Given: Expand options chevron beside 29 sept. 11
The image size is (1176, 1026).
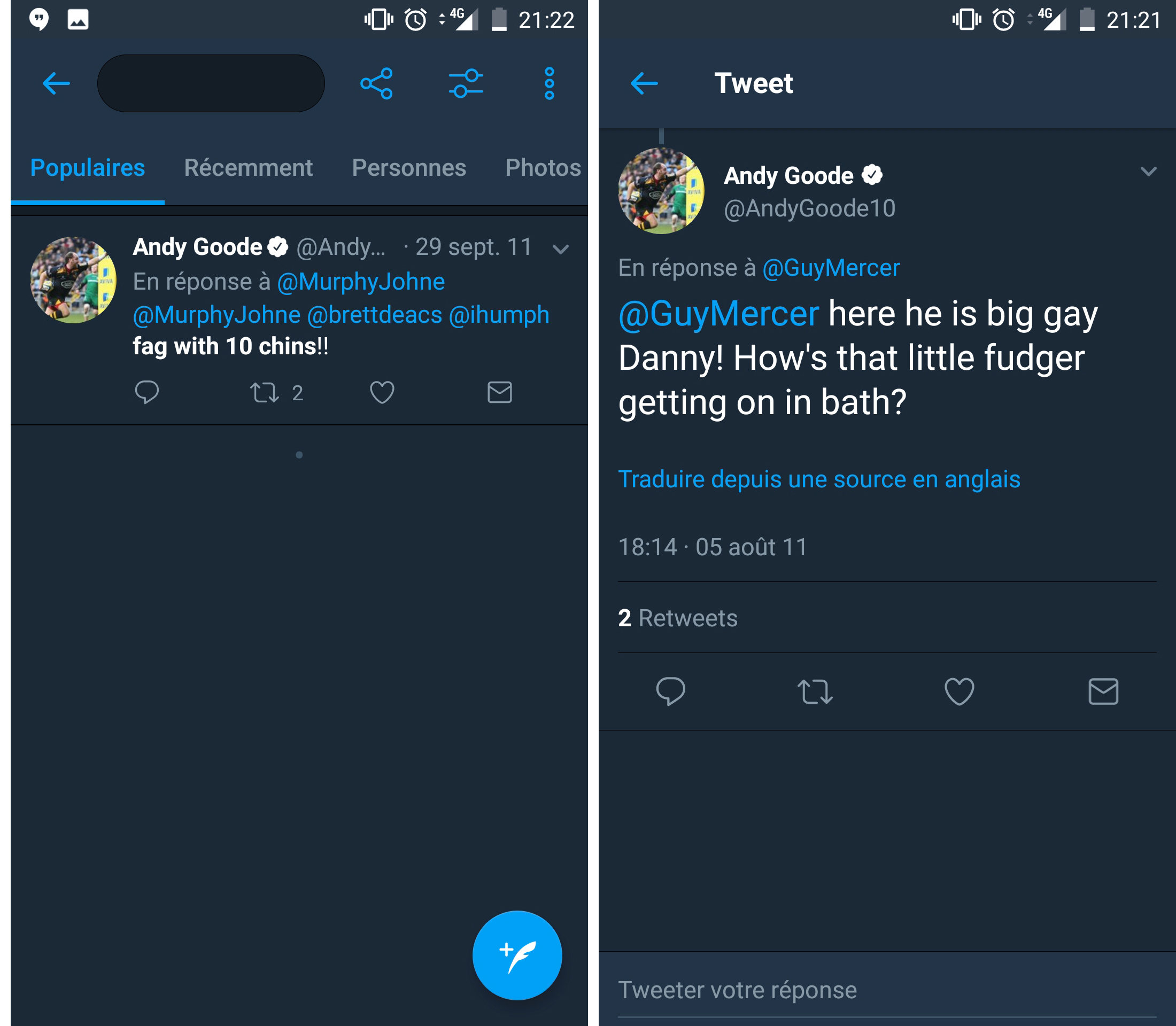Looking at the screenshot, I should tap(560, 249).
